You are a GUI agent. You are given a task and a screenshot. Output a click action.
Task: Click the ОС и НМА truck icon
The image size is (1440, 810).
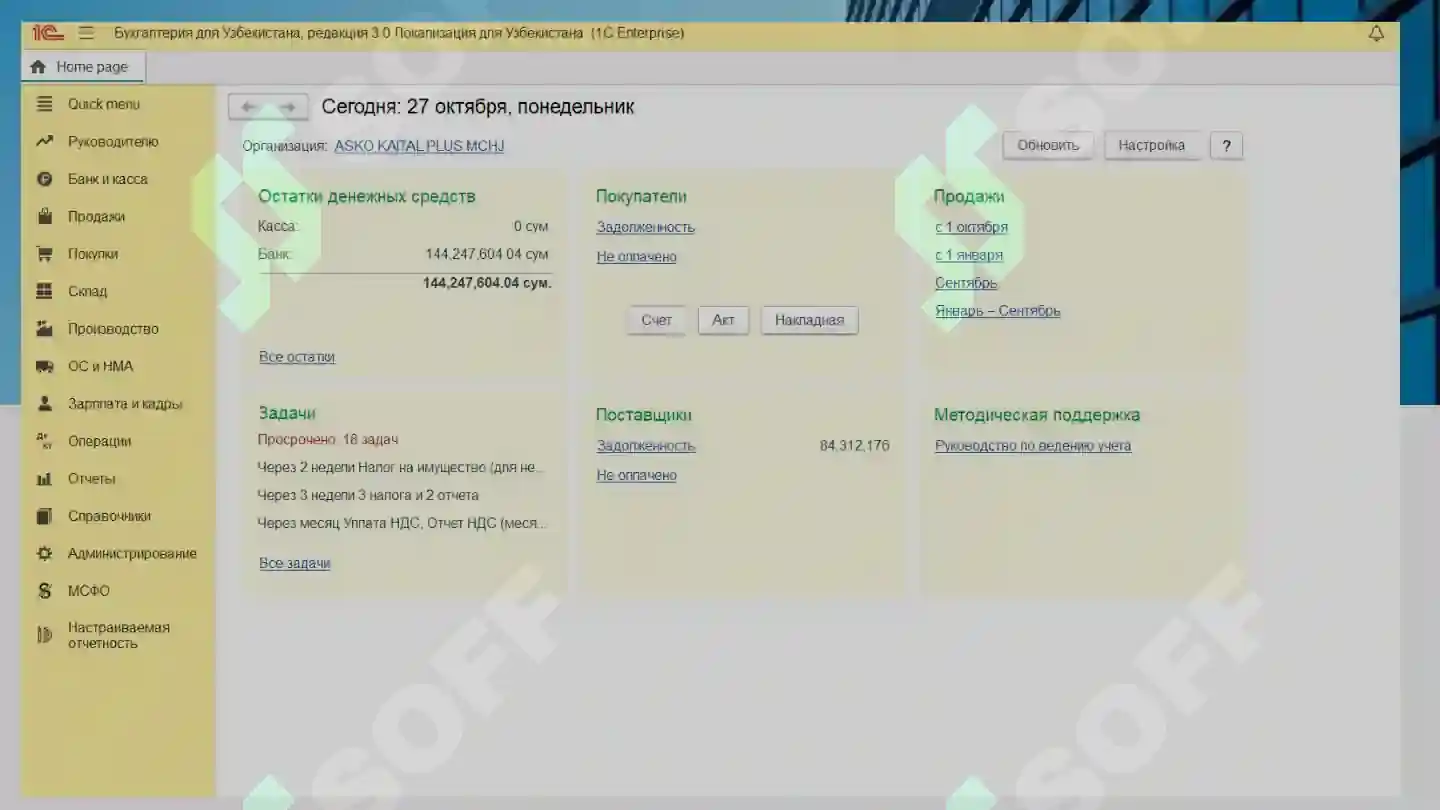[x=44, y=366]
